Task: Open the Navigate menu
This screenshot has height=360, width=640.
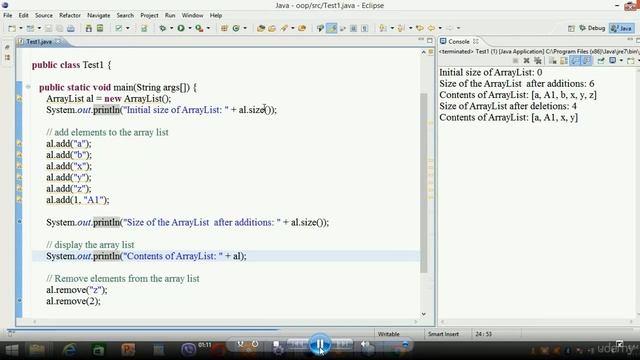Action: click(98, 15)
